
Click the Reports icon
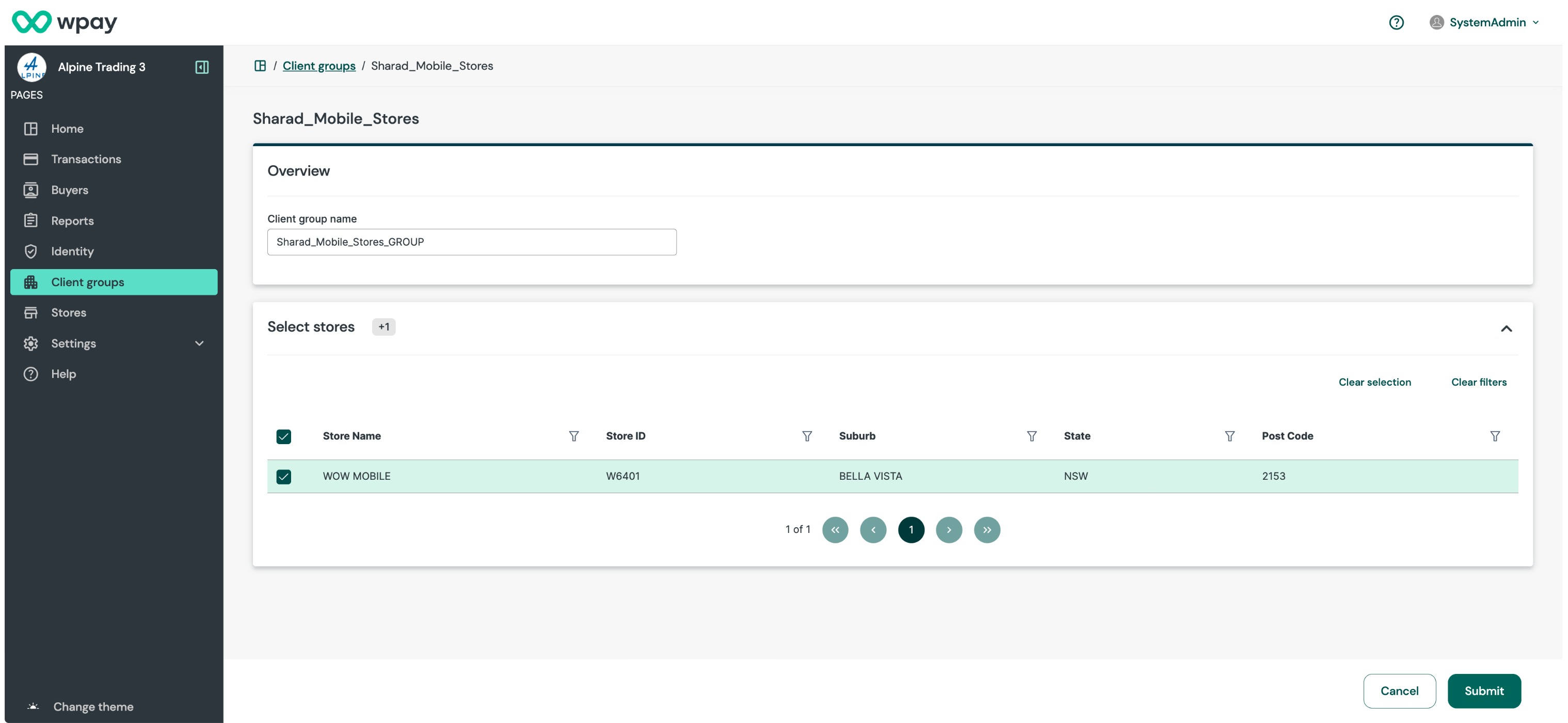click(31, 221)
